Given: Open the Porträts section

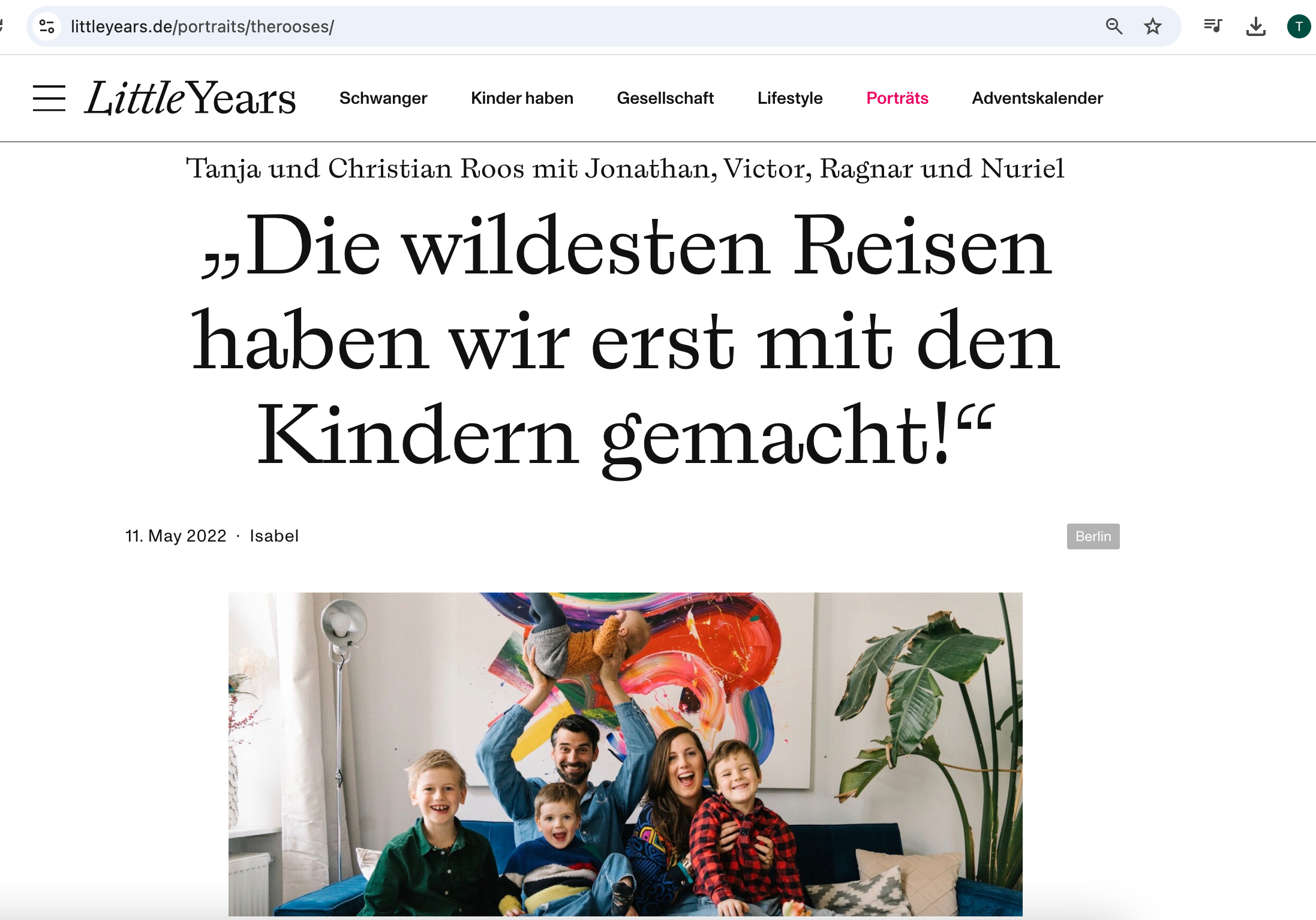Looking at the screenshot, I should 897,98.
